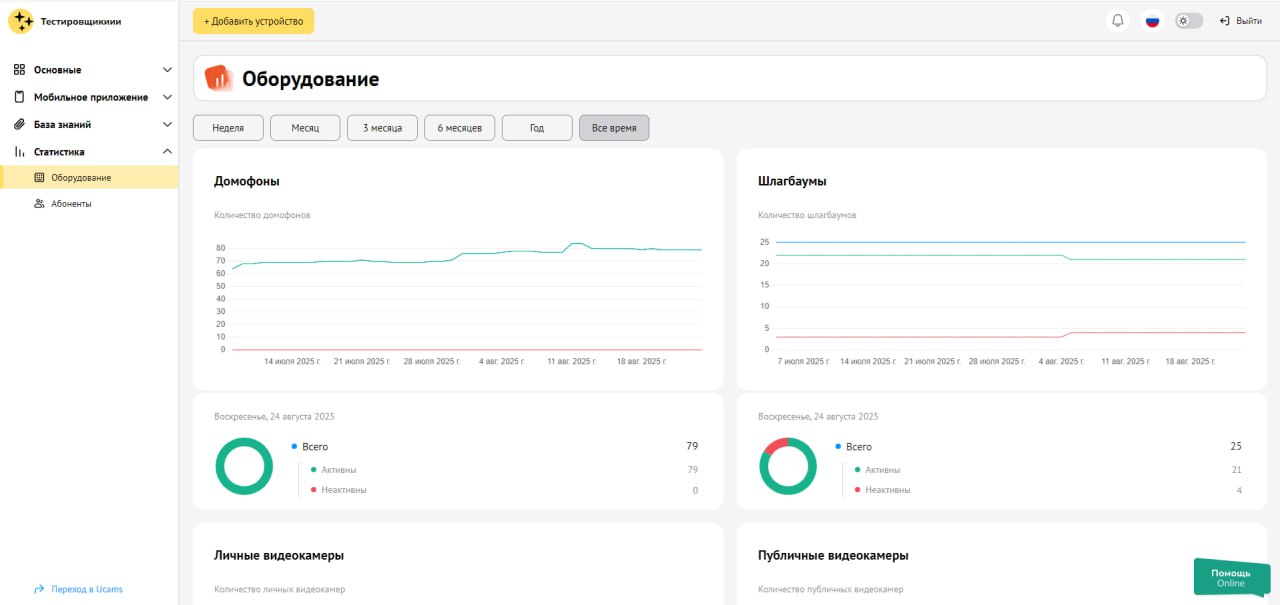
Task: Click the Тестировщикиии logo icon
Action: (x=20, y=21)
